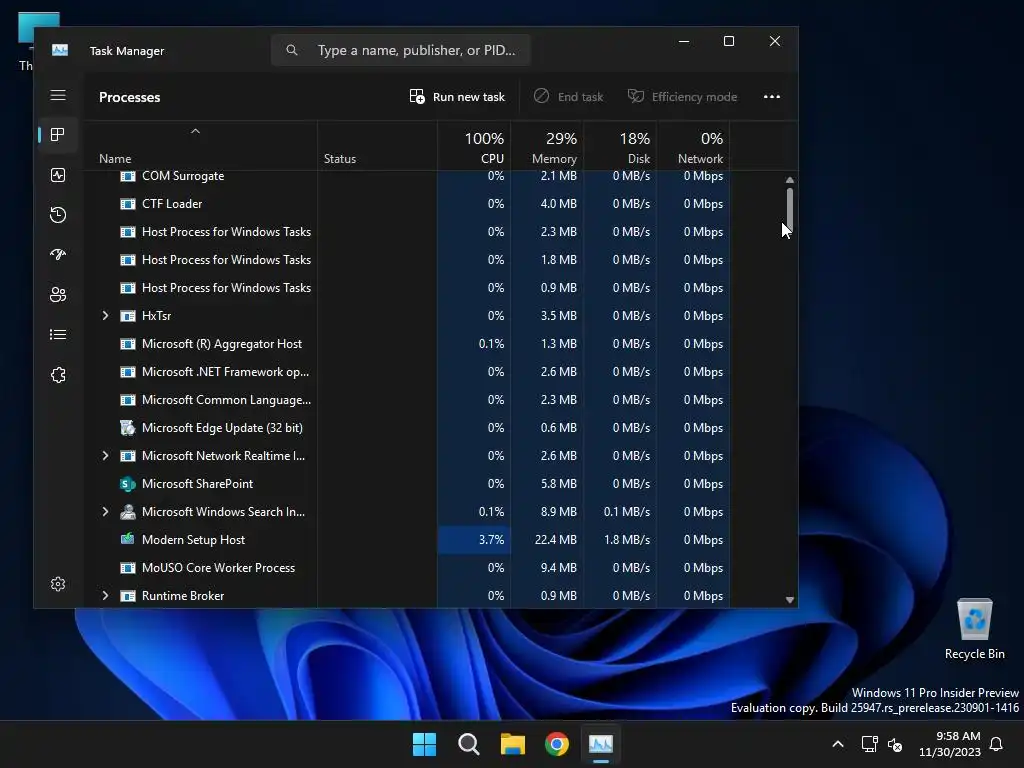Image resolution: width=1024 pixels, height=768 pixels.
Task: Click the Task Manager taskbar icon
Action: [601, 744]
